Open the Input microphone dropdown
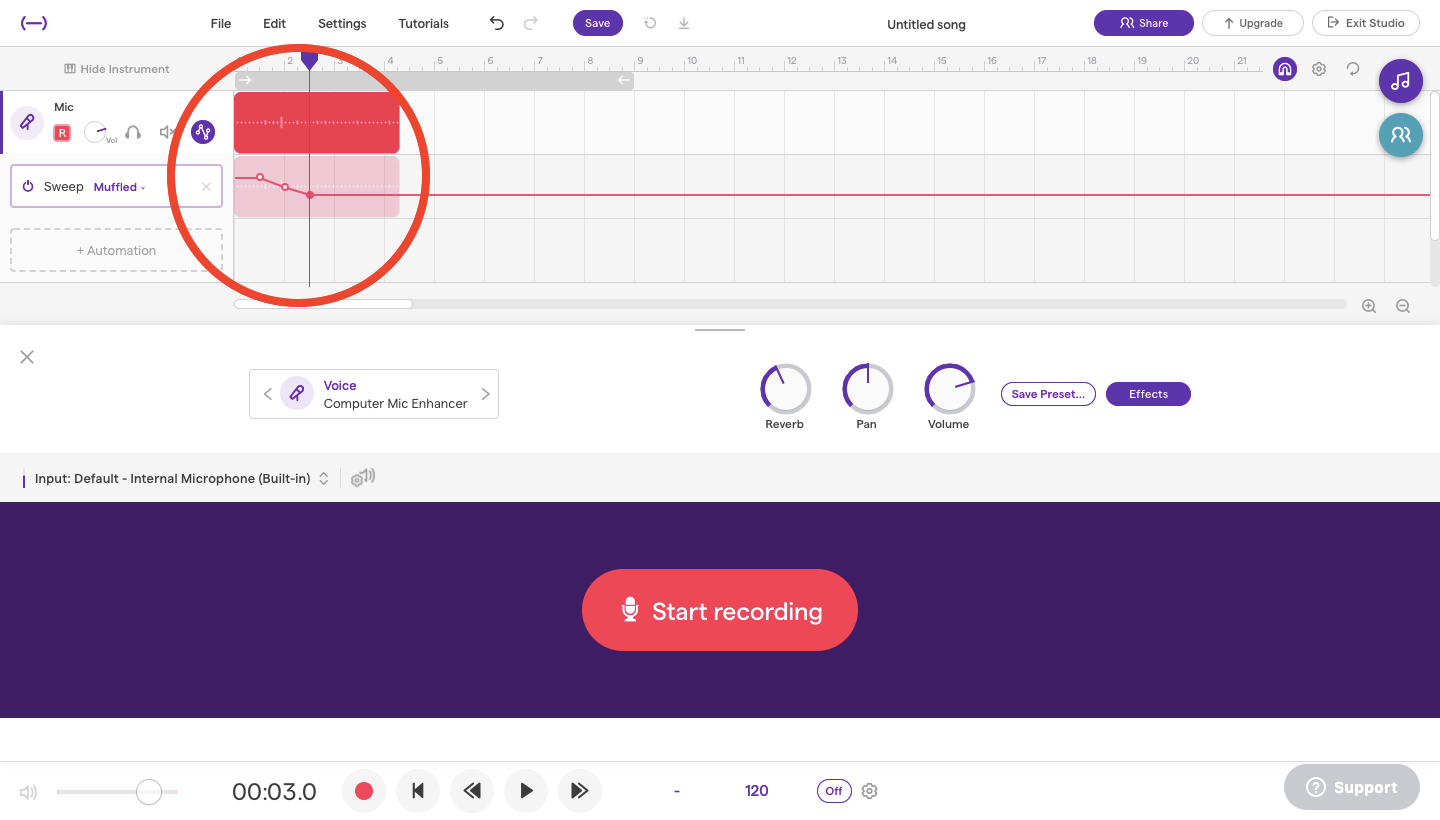The image size is (1440, 820). [182, 479]
